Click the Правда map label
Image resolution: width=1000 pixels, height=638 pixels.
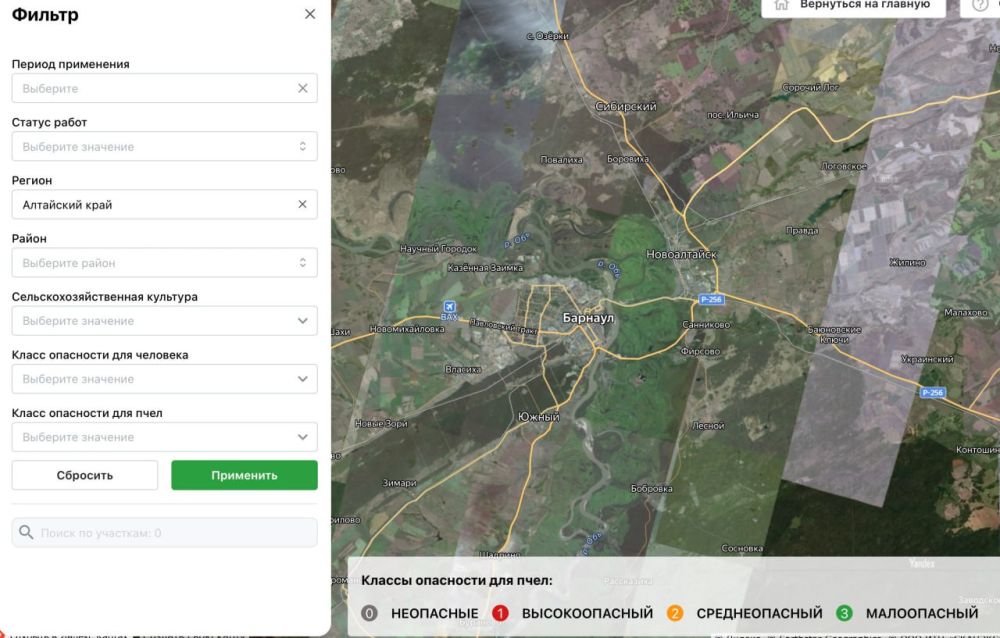pyautogui.click(x=802, y=230)
